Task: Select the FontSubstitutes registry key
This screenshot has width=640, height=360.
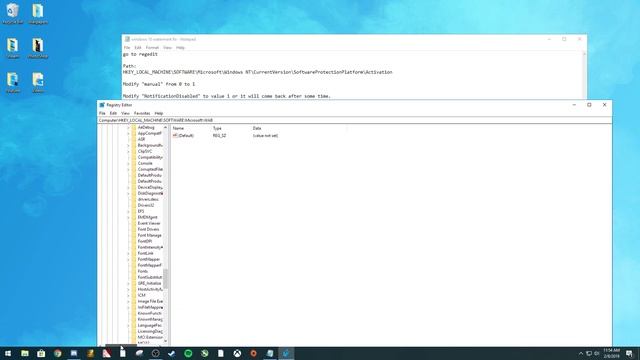Action: 150,277
